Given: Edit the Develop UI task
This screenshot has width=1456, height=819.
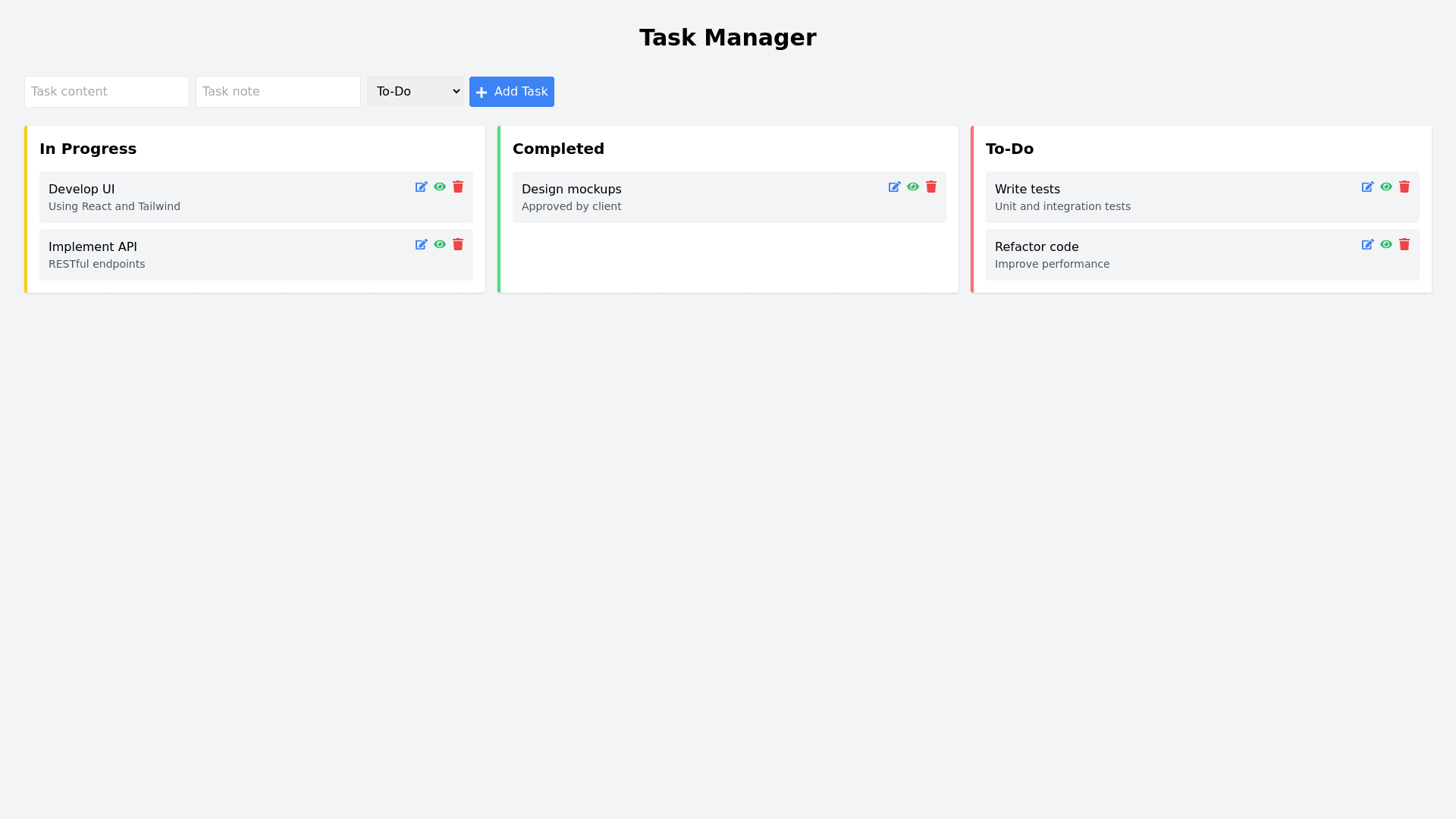Looking at the screenshot, I should point(421,187).
